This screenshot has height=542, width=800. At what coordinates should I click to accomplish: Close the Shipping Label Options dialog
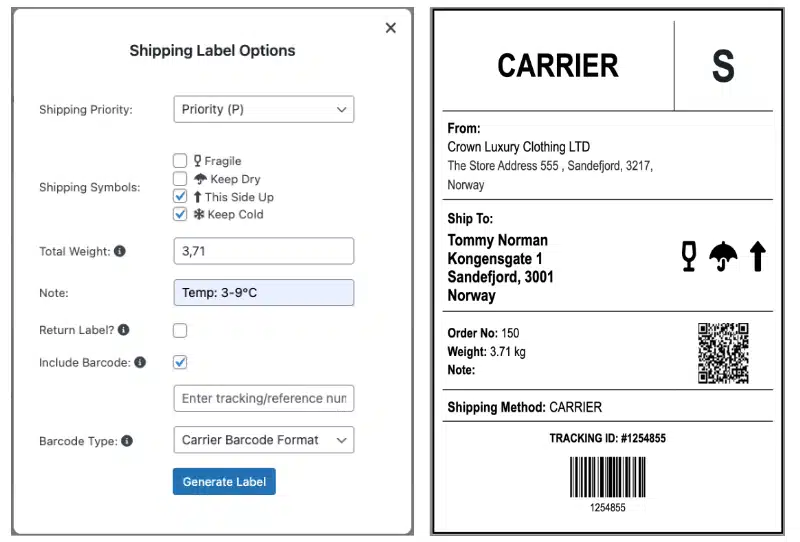tap(391, 28)
